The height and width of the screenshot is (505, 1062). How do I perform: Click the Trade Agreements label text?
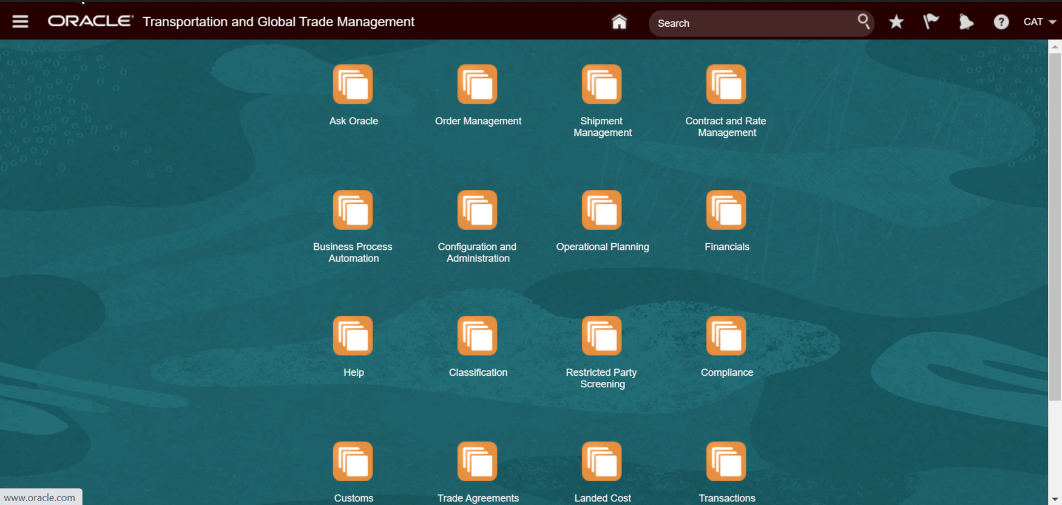478,498
